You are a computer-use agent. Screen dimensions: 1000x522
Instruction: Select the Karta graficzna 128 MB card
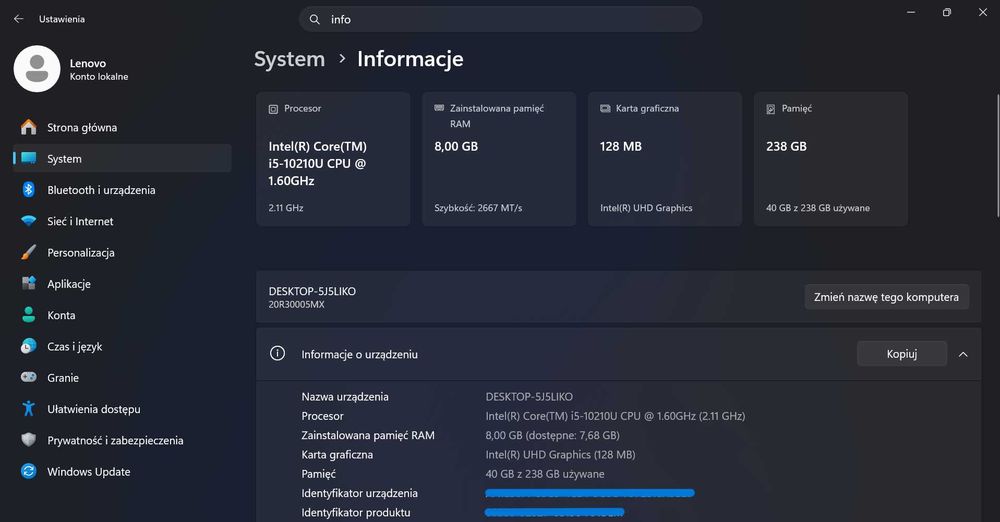point(665,159)
